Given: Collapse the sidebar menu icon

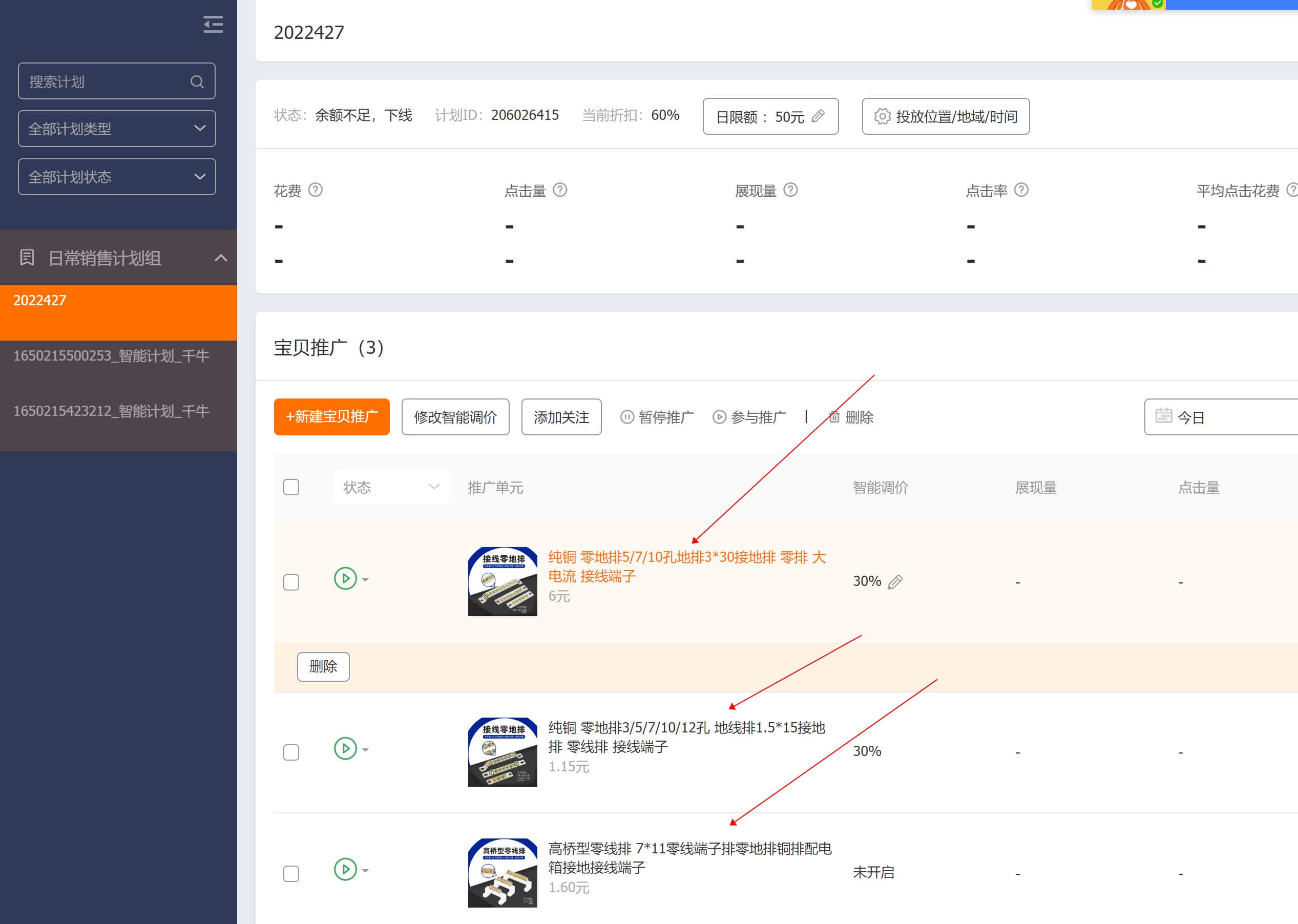Looking at the screenshot, I should click(x=213, y=25).
